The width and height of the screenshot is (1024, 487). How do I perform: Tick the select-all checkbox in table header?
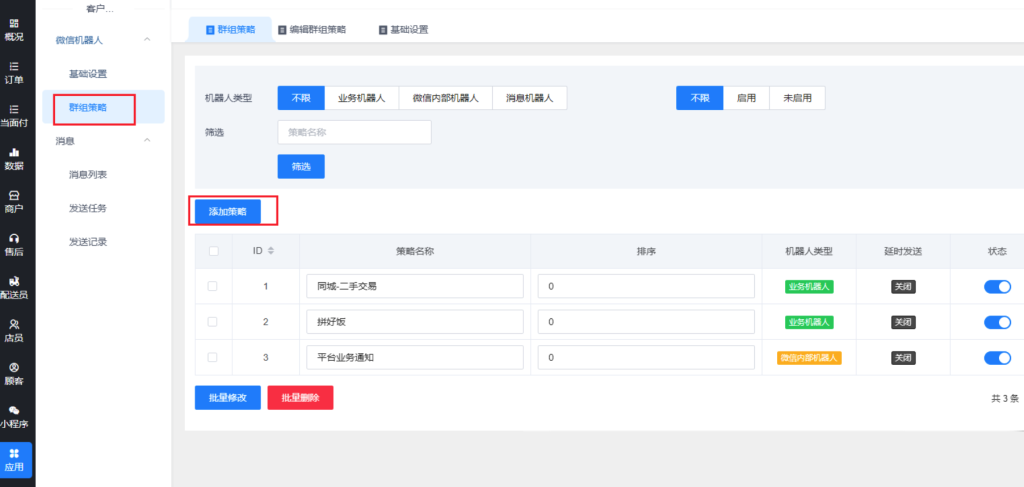click(x=212, y=251)
